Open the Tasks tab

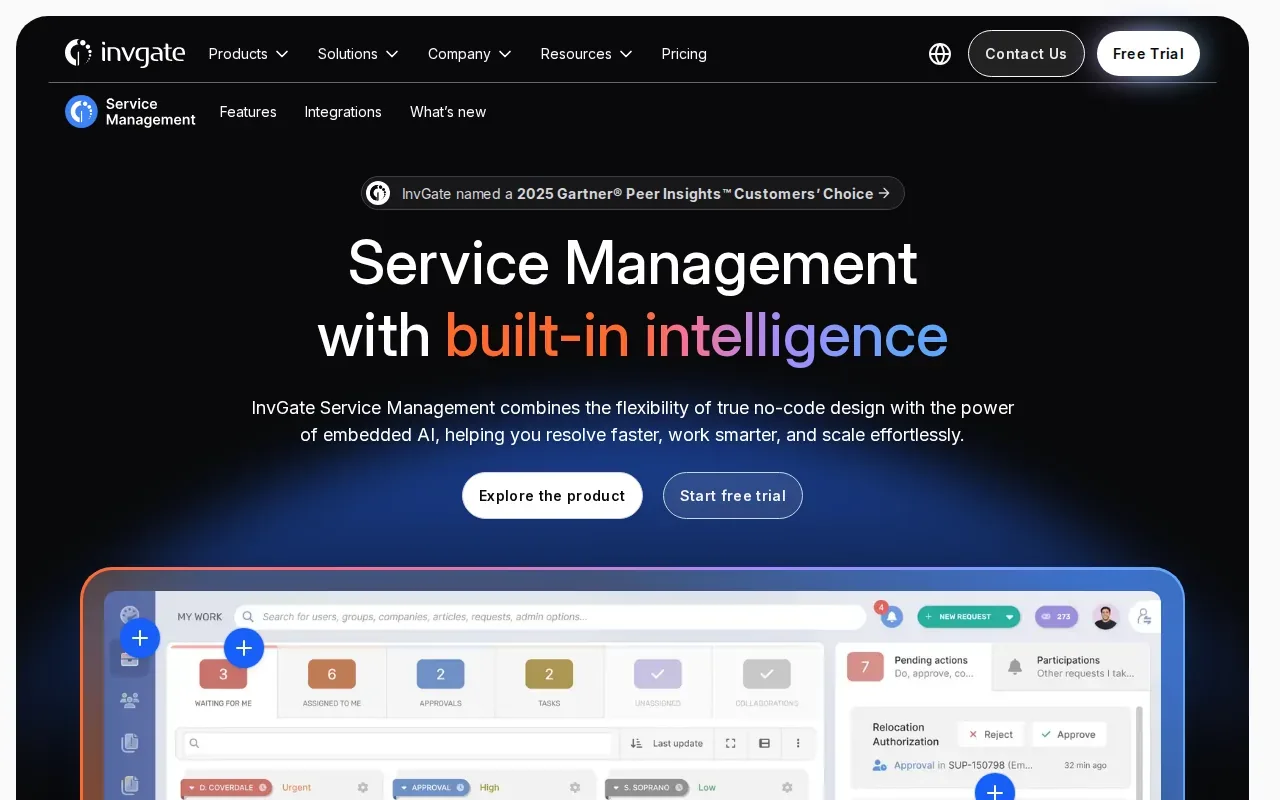click(549, 682)
